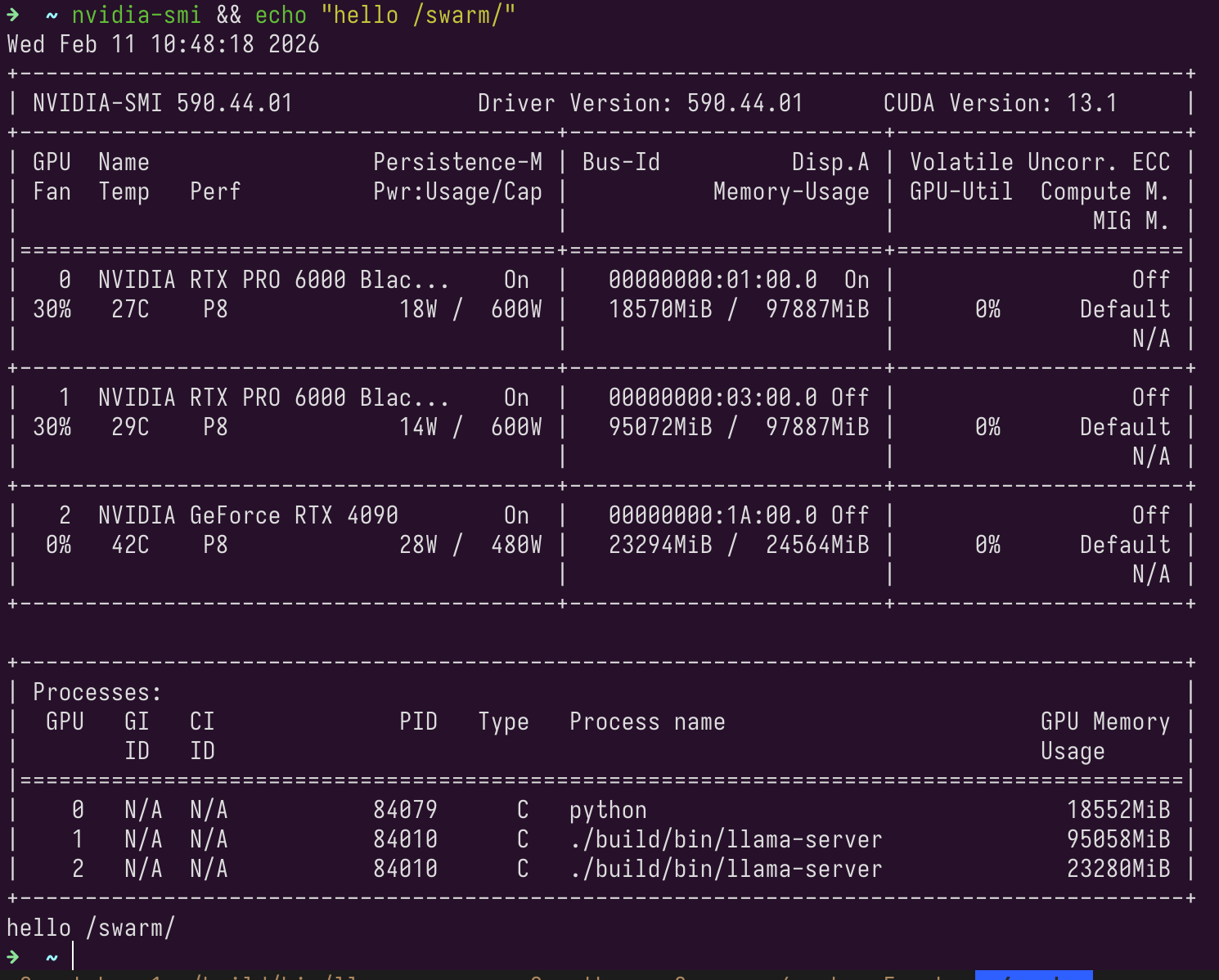Click process memory value '18552MiB'
Image resolution: width=1219 pixels, height=980 pixels.
point(1118,810)
